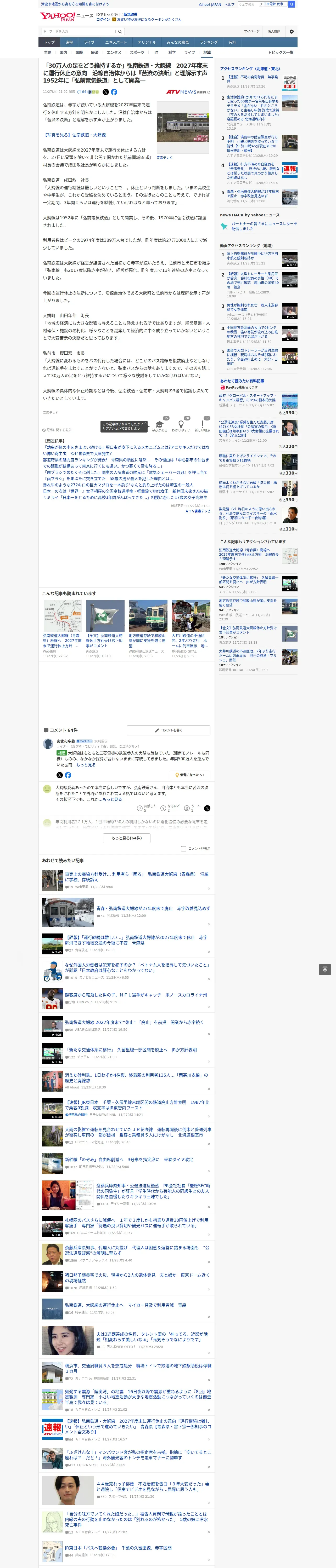Click the keyword search magnifier button
Screen dimensions: 336x1568
coord(120,31)
